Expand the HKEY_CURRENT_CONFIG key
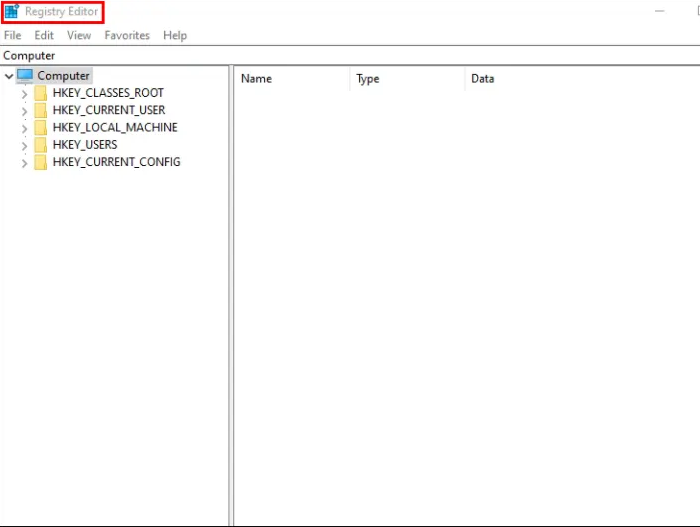 [x=25, y=163]
